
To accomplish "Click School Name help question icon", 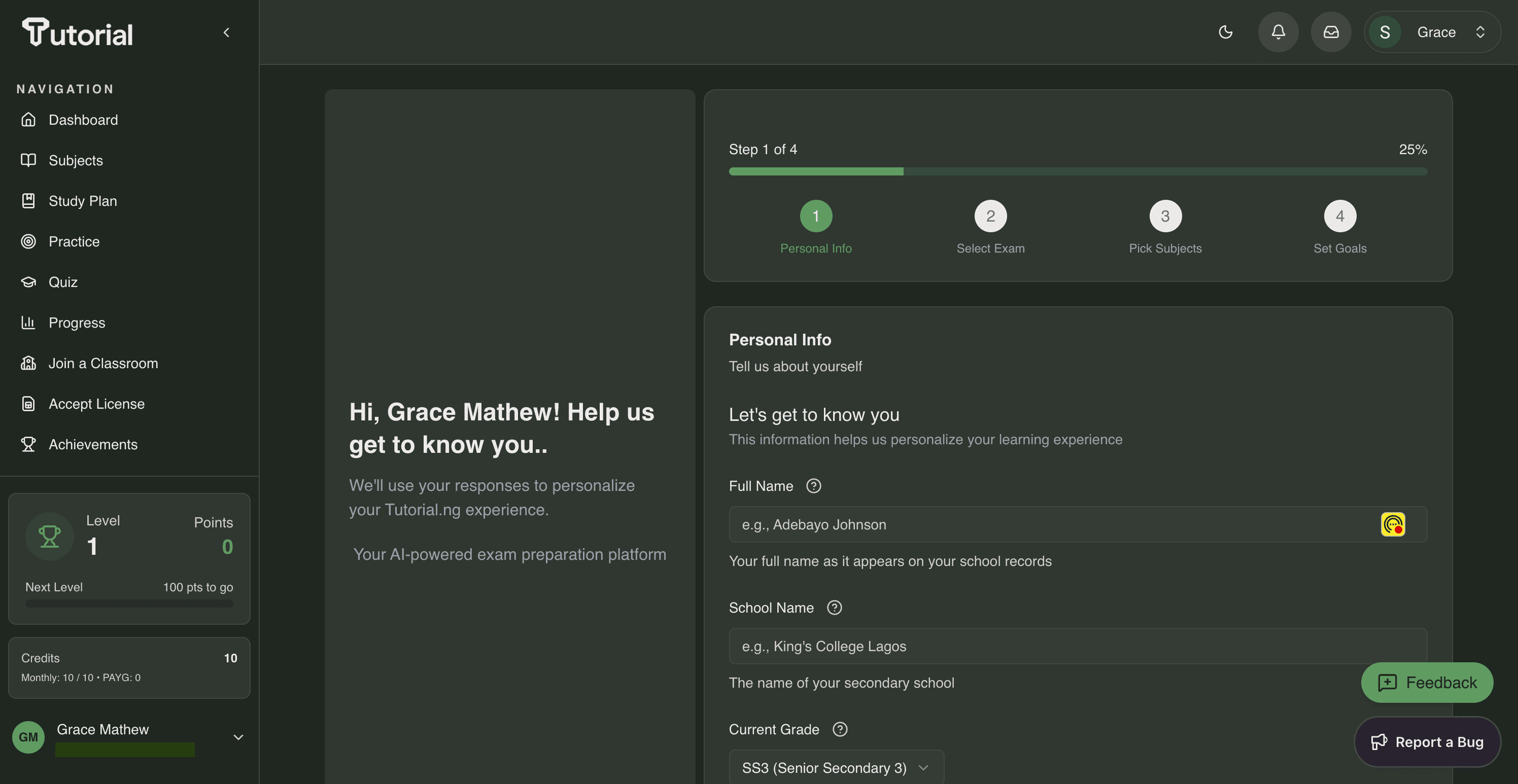I will point(835,608).
